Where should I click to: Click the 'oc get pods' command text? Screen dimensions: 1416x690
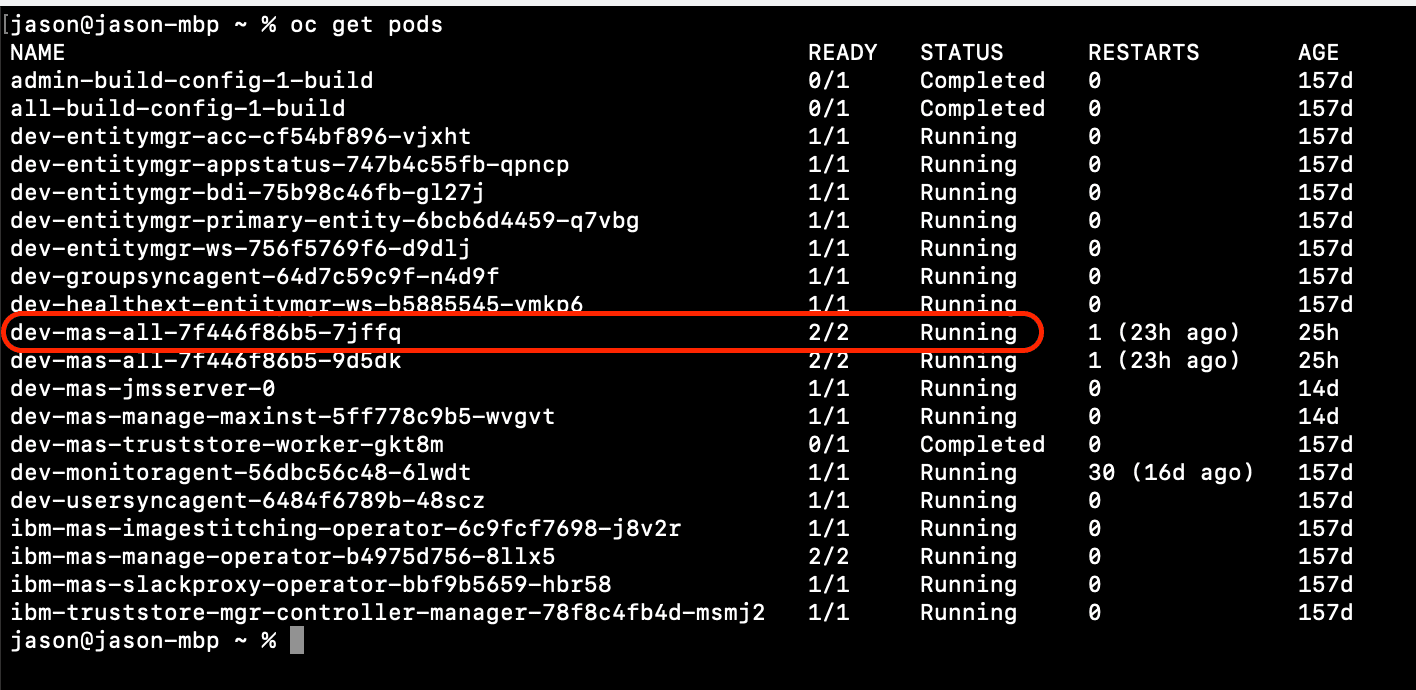367,25
